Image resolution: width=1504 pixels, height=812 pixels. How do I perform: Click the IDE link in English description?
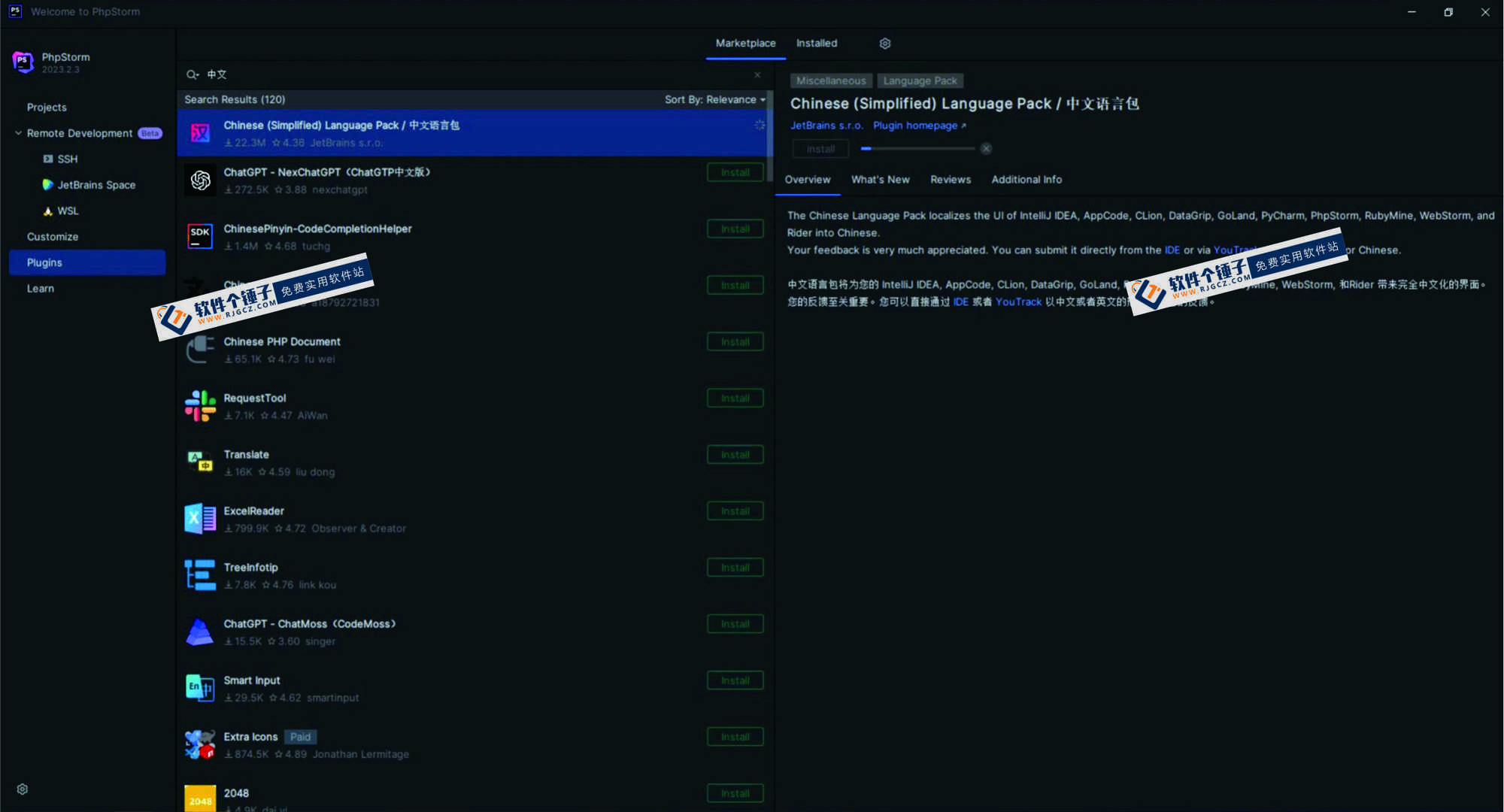click(1172, 250)
